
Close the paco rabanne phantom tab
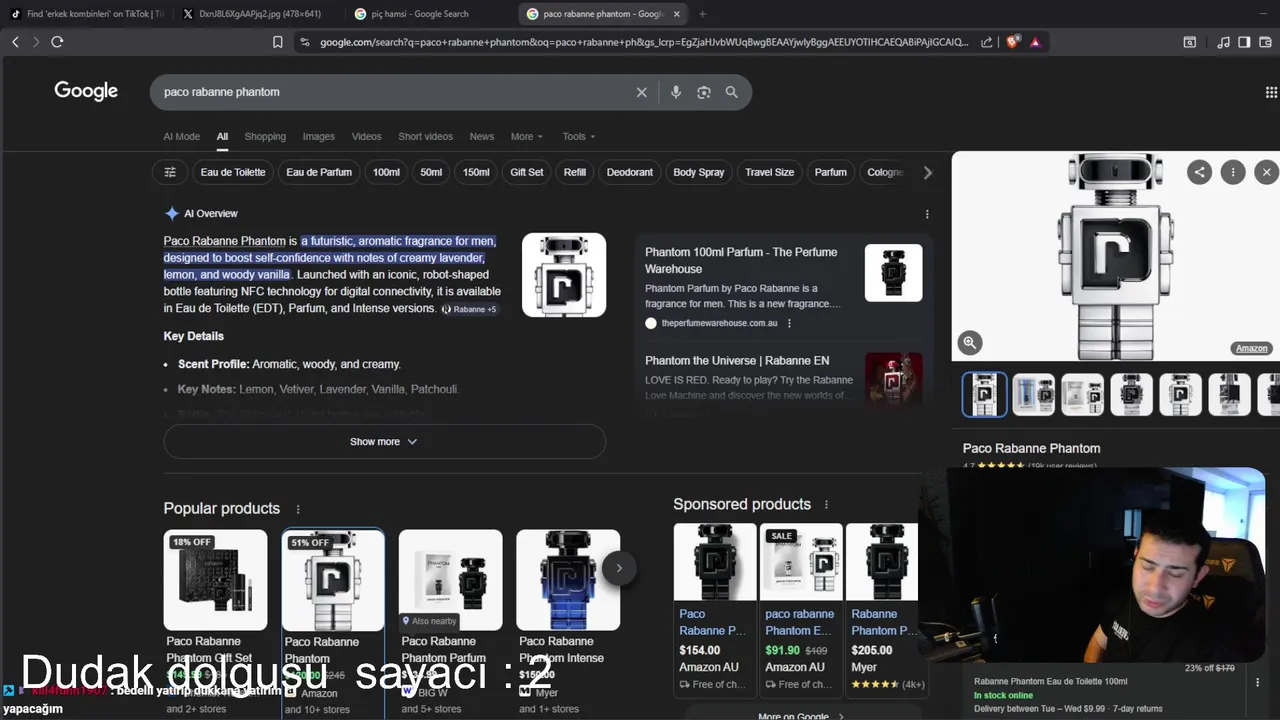coord(677,14)
